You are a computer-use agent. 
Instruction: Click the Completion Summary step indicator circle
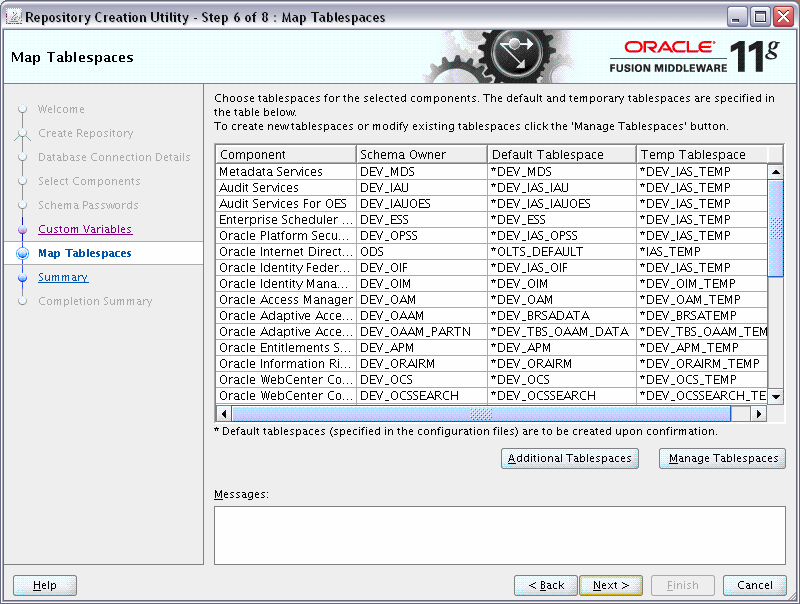22,301
